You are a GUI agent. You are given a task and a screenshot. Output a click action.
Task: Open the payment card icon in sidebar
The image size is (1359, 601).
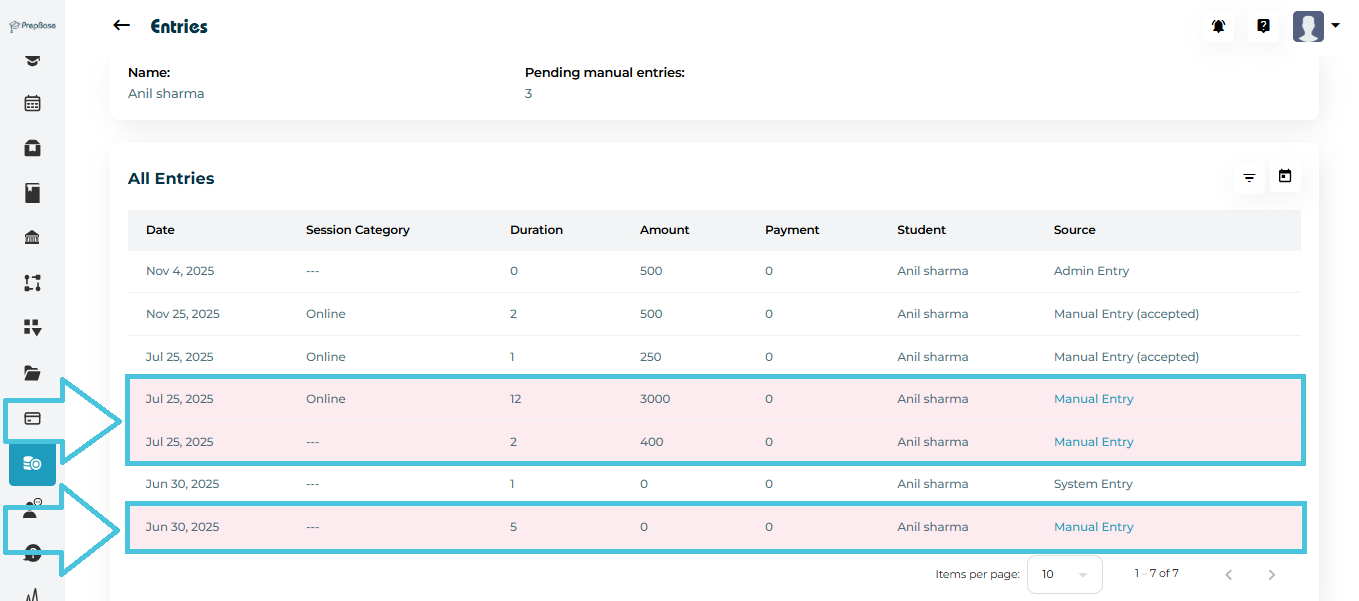click(32, 418)
